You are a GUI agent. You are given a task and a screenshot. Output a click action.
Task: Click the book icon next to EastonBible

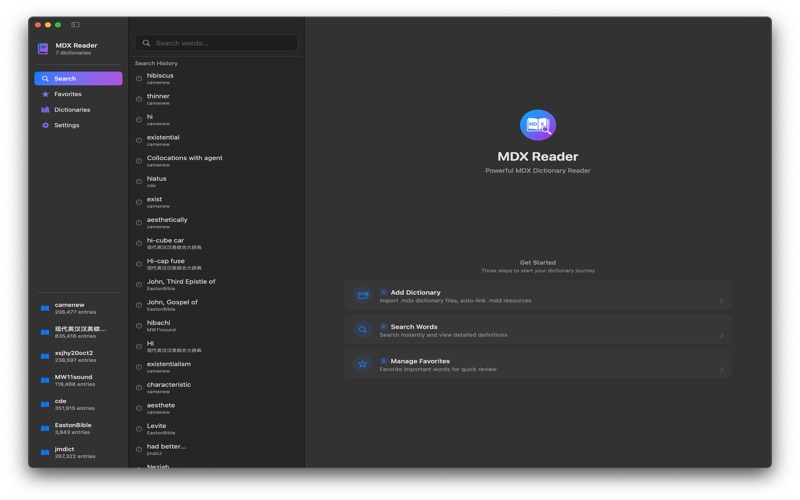coord(45,428)
